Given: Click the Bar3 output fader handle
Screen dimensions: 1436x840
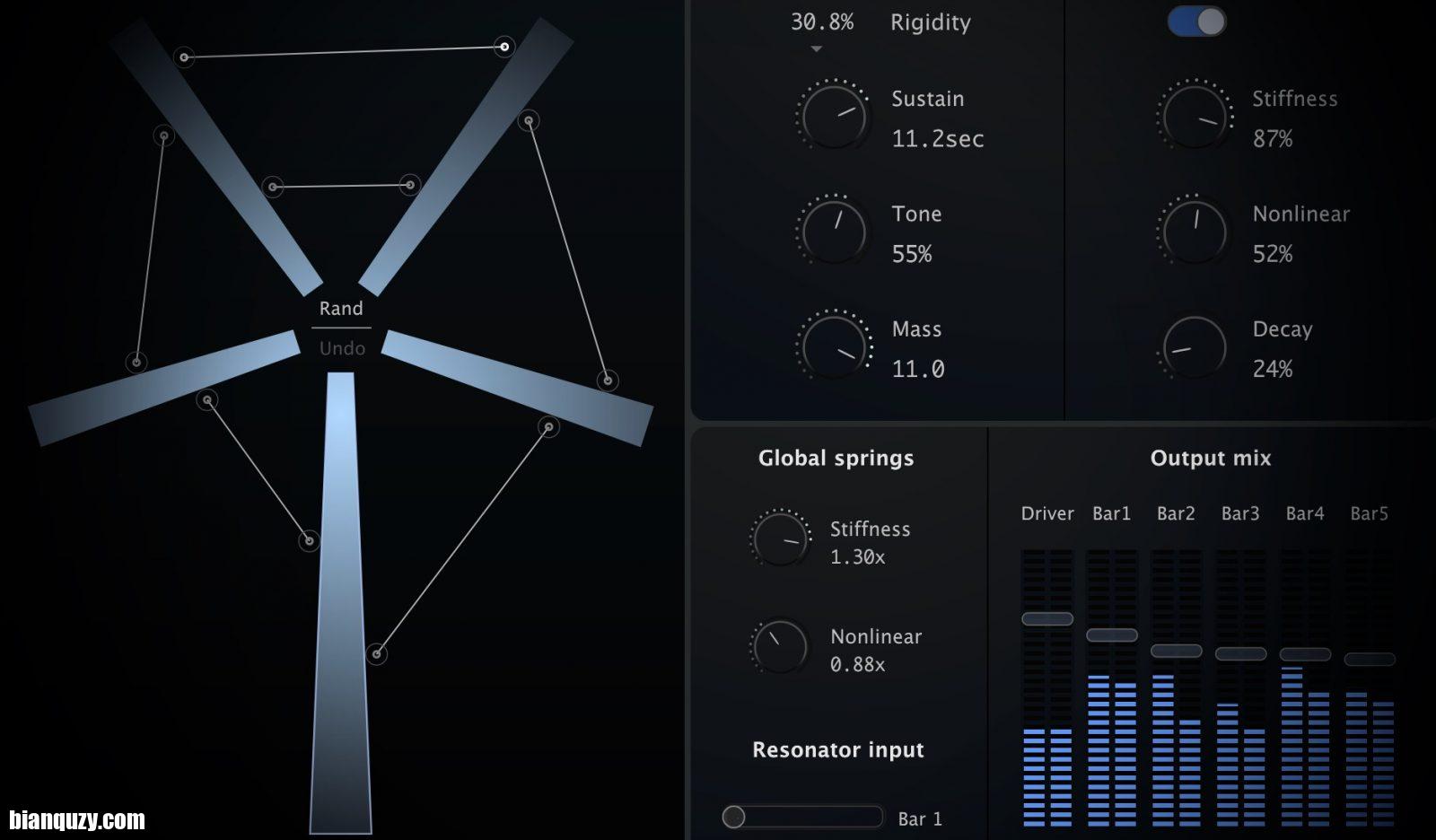Looking at the screenshot, I should click(x=1241, y=653).
